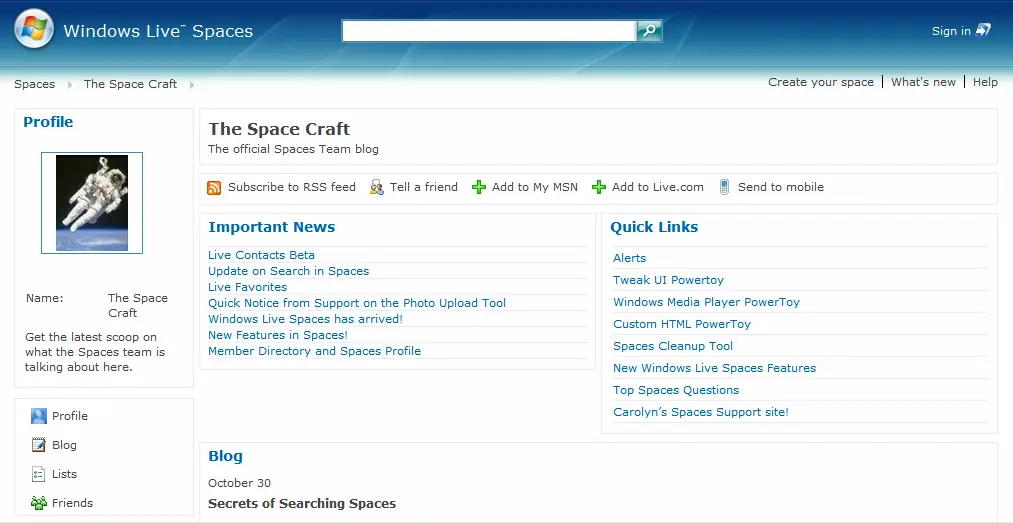Click the orange RSS feed icon
Image resolution: width=1013 pixels, height=523 pixels.
[214, 187]
